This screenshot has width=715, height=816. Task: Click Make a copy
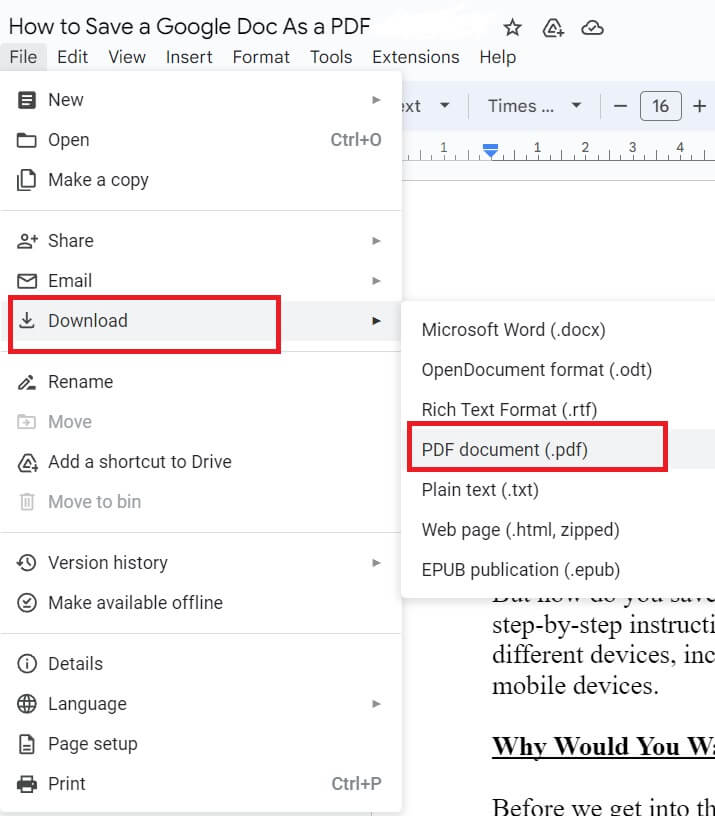[x=98, y=180]
